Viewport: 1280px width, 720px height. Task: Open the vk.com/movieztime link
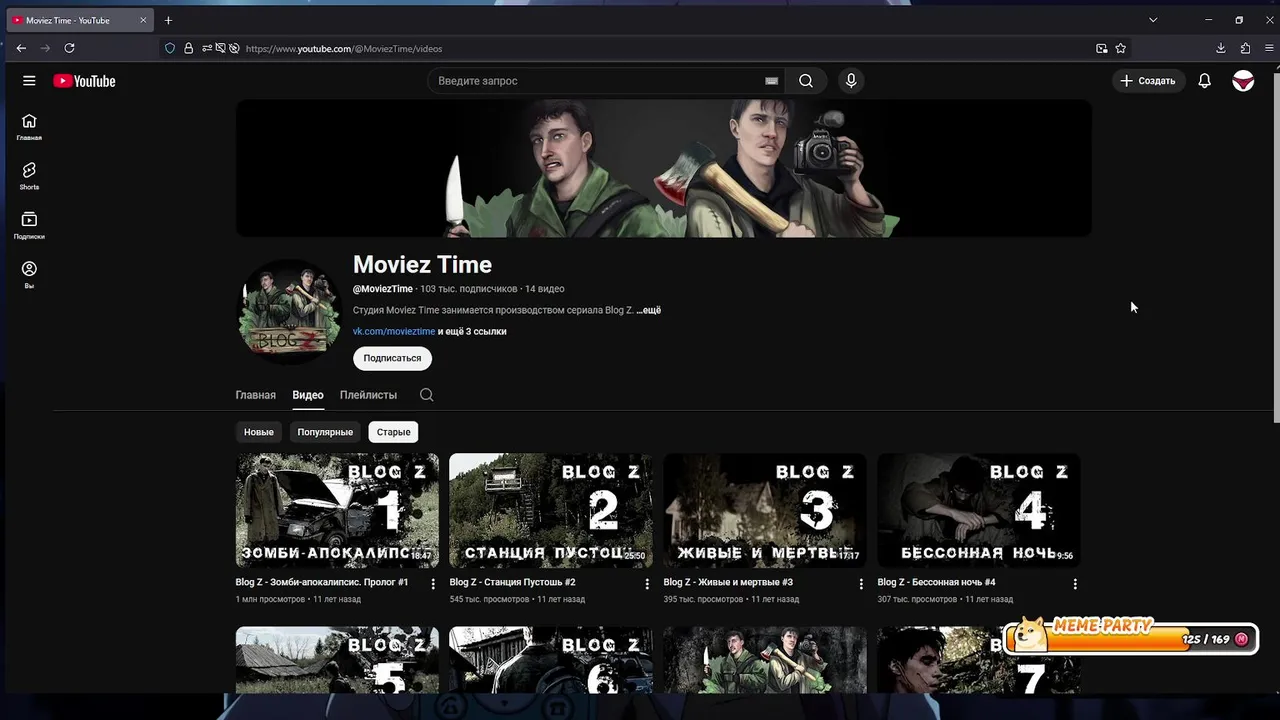(x=394, y=331)
